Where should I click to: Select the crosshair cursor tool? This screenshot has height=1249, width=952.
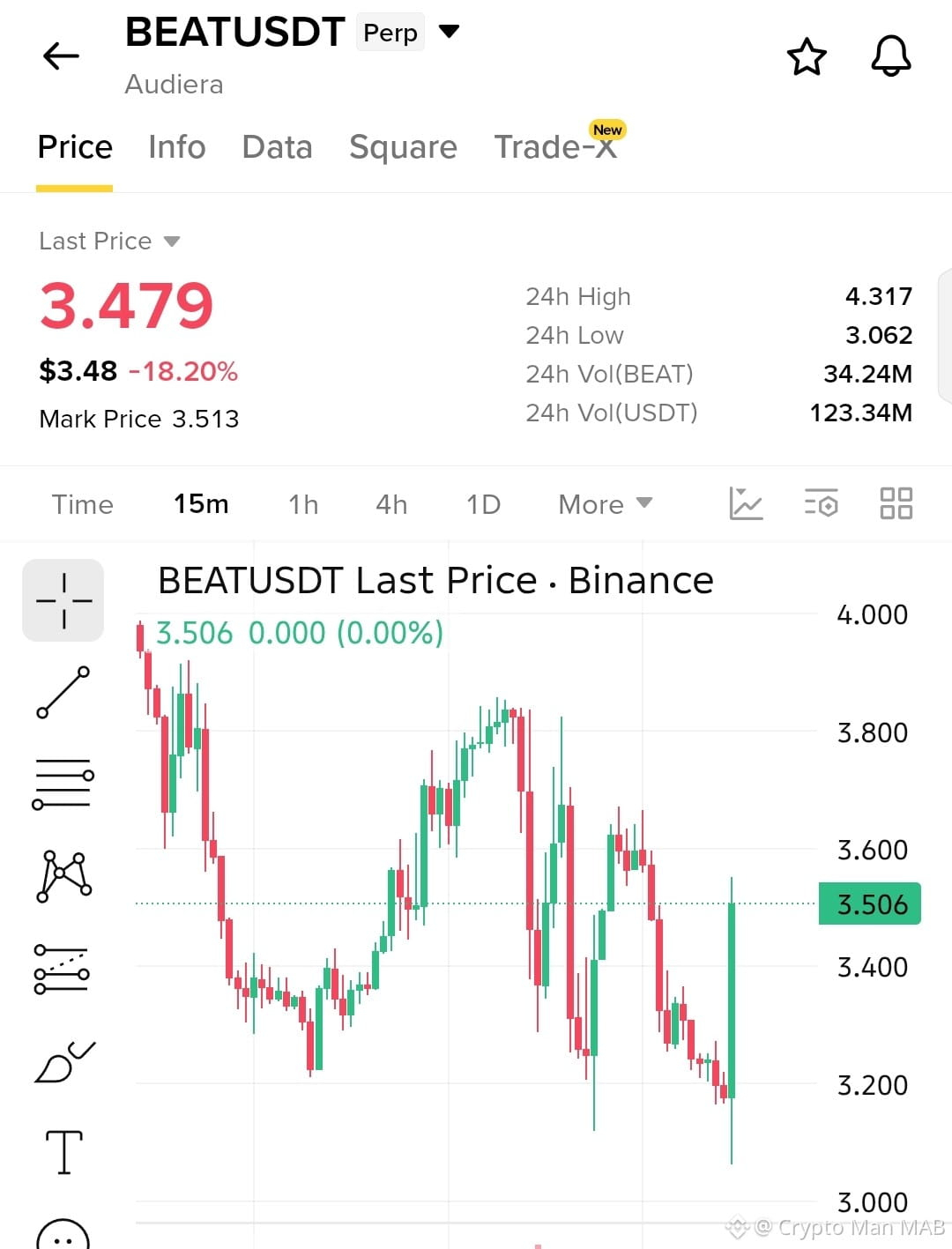[63, 600]
